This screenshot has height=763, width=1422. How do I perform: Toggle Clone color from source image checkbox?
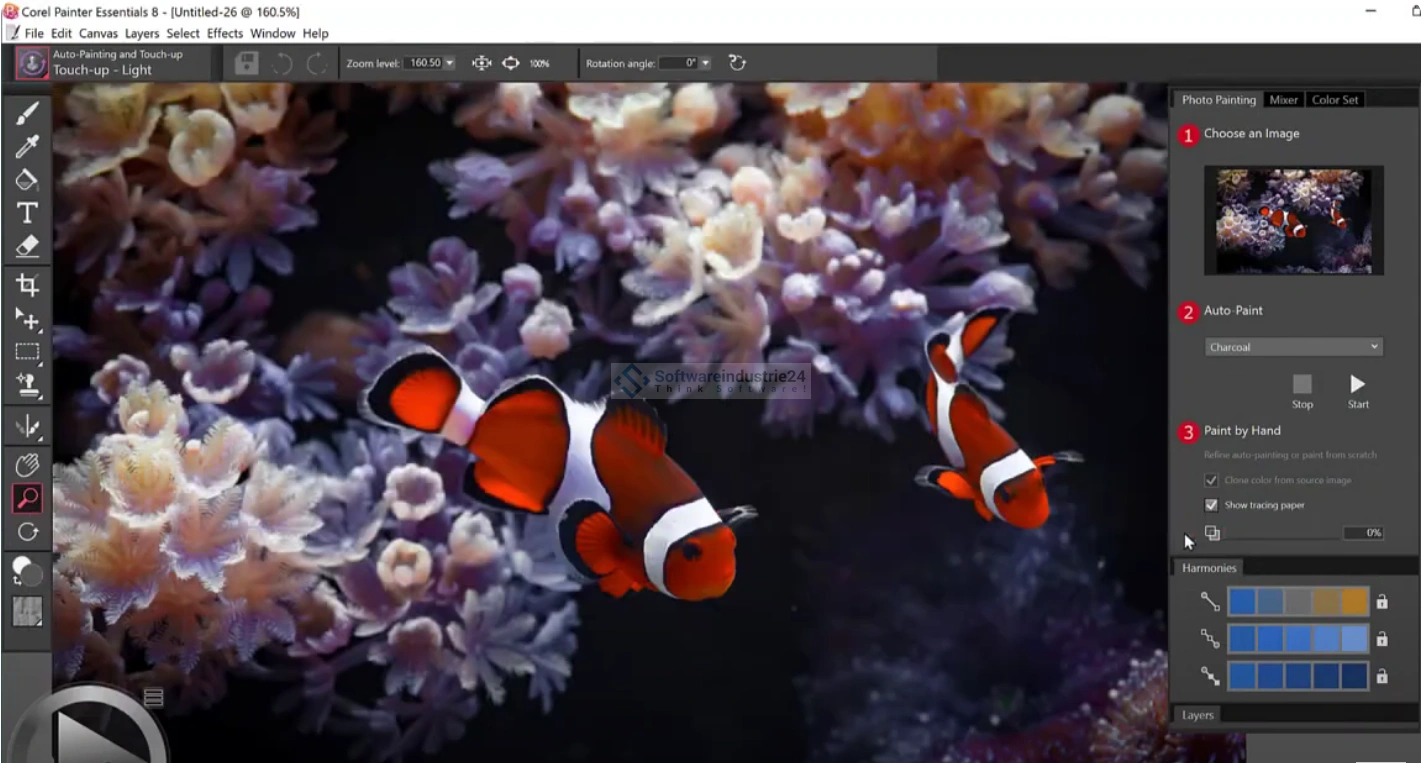coord(1211,480)
